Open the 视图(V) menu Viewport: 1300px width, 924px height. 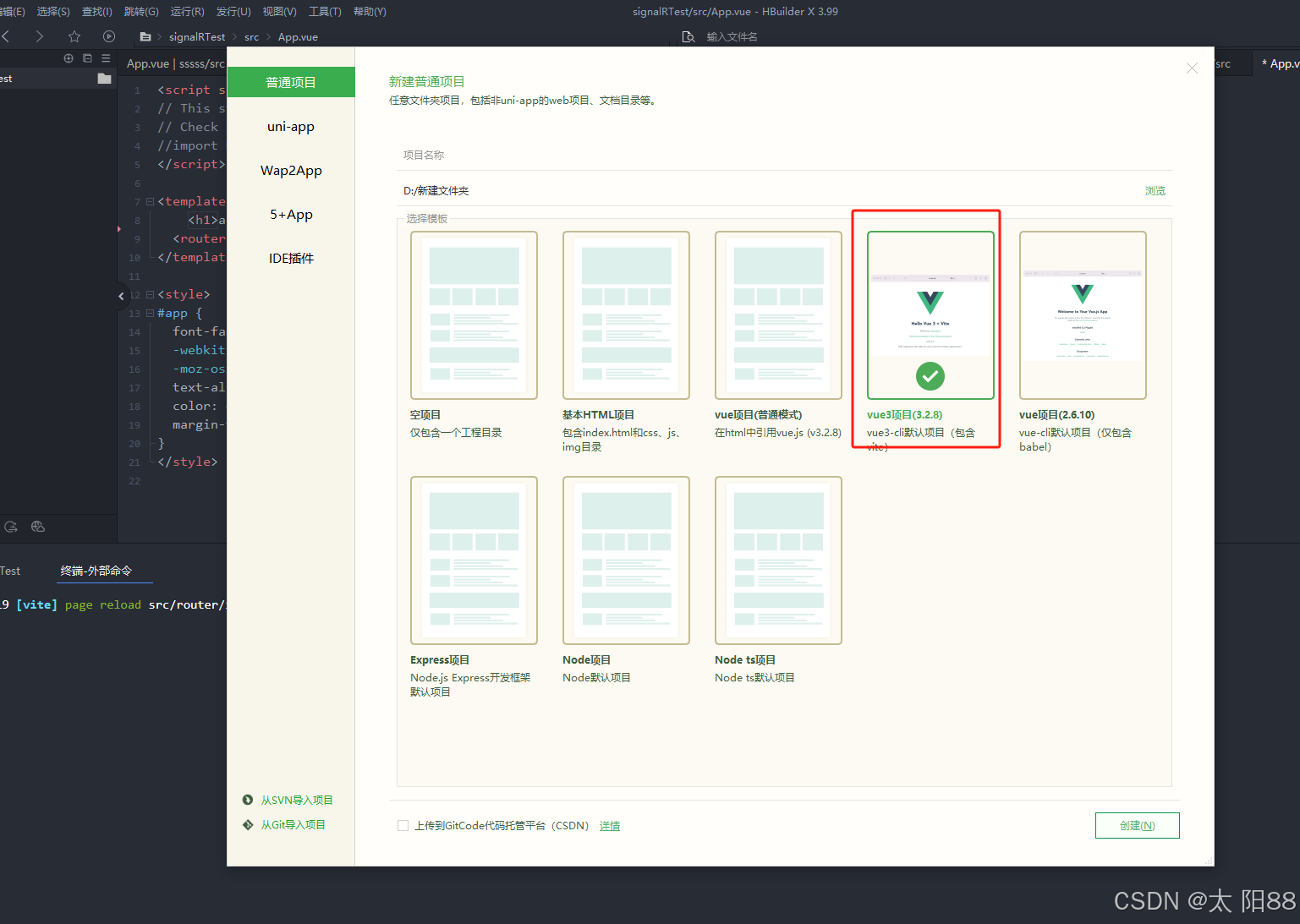[280, 11]
